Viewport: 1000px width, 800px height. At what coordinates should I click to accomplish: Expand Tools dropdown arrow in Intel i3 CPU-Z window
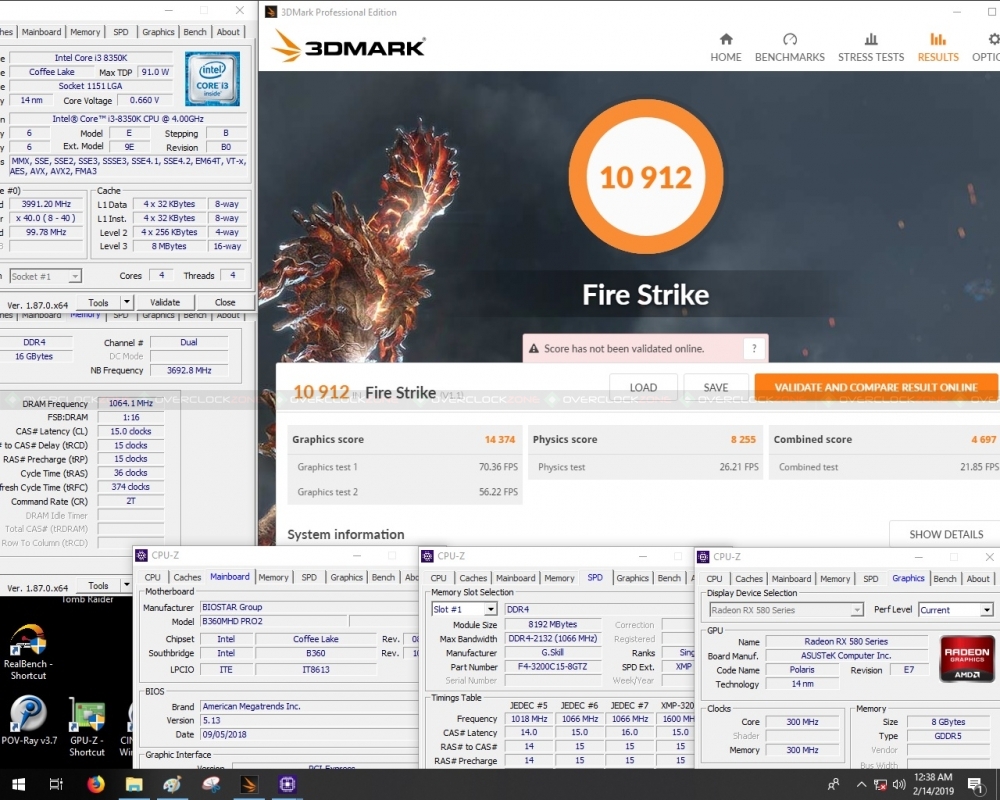[x=127, y=302]
